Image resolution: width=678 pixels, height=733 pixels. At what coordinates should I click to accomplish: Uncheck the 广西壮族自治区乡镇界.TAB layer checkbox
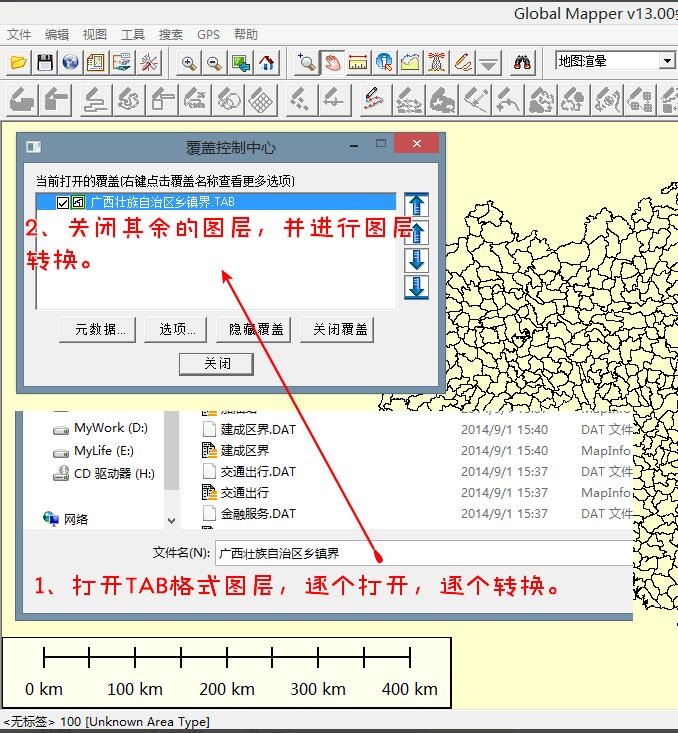63,202
